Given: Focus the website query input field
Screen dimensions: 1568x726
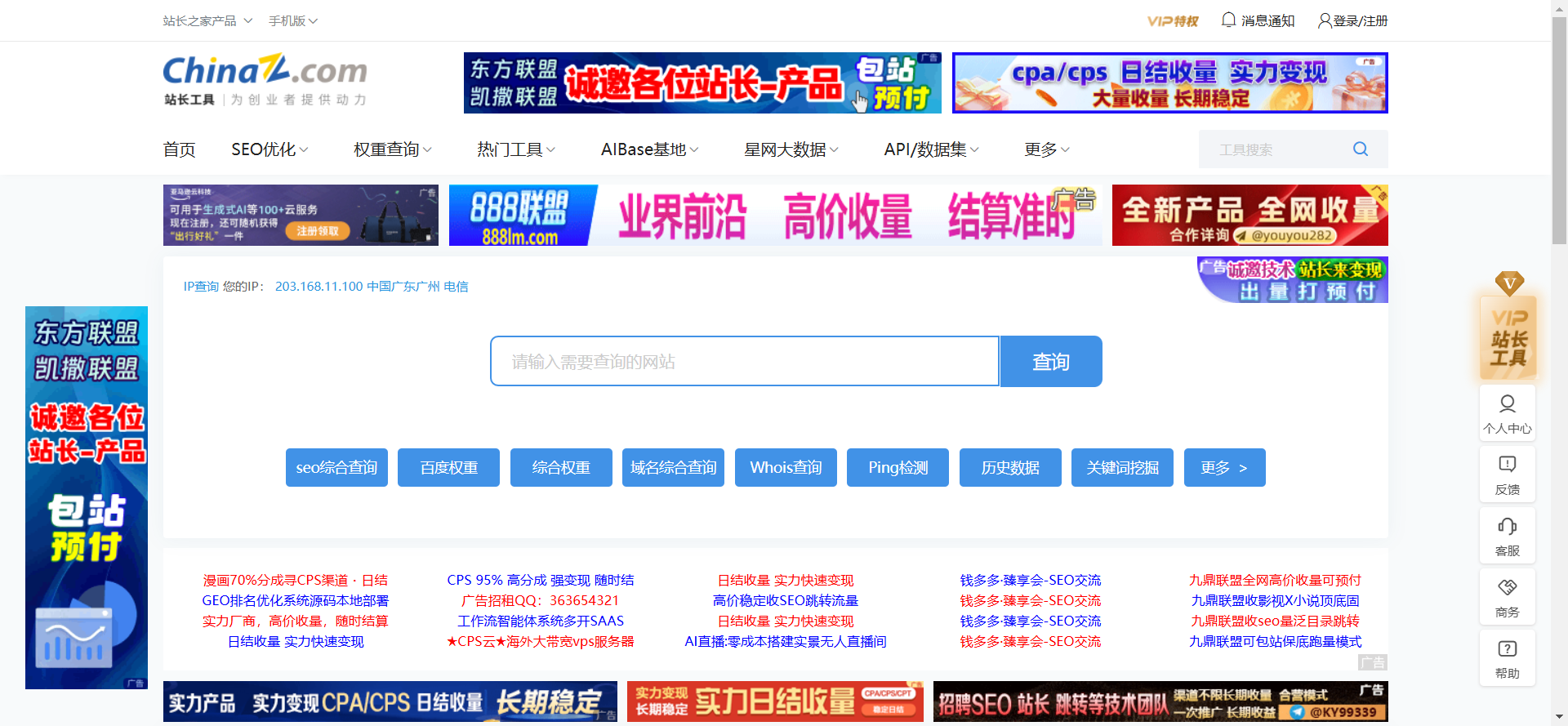Looking at the screenshot, I should [x=745, y=361].
